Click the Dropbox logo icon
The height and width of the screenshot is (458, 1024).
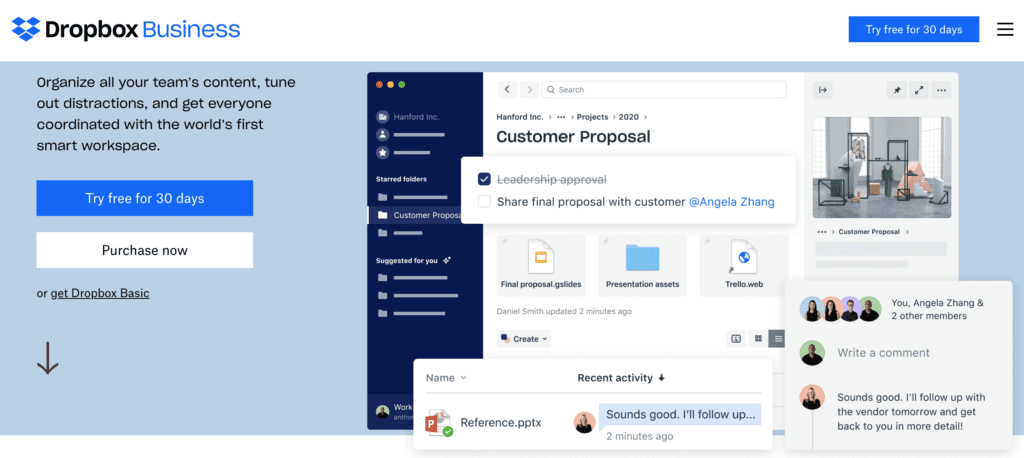tap(26, 29)
